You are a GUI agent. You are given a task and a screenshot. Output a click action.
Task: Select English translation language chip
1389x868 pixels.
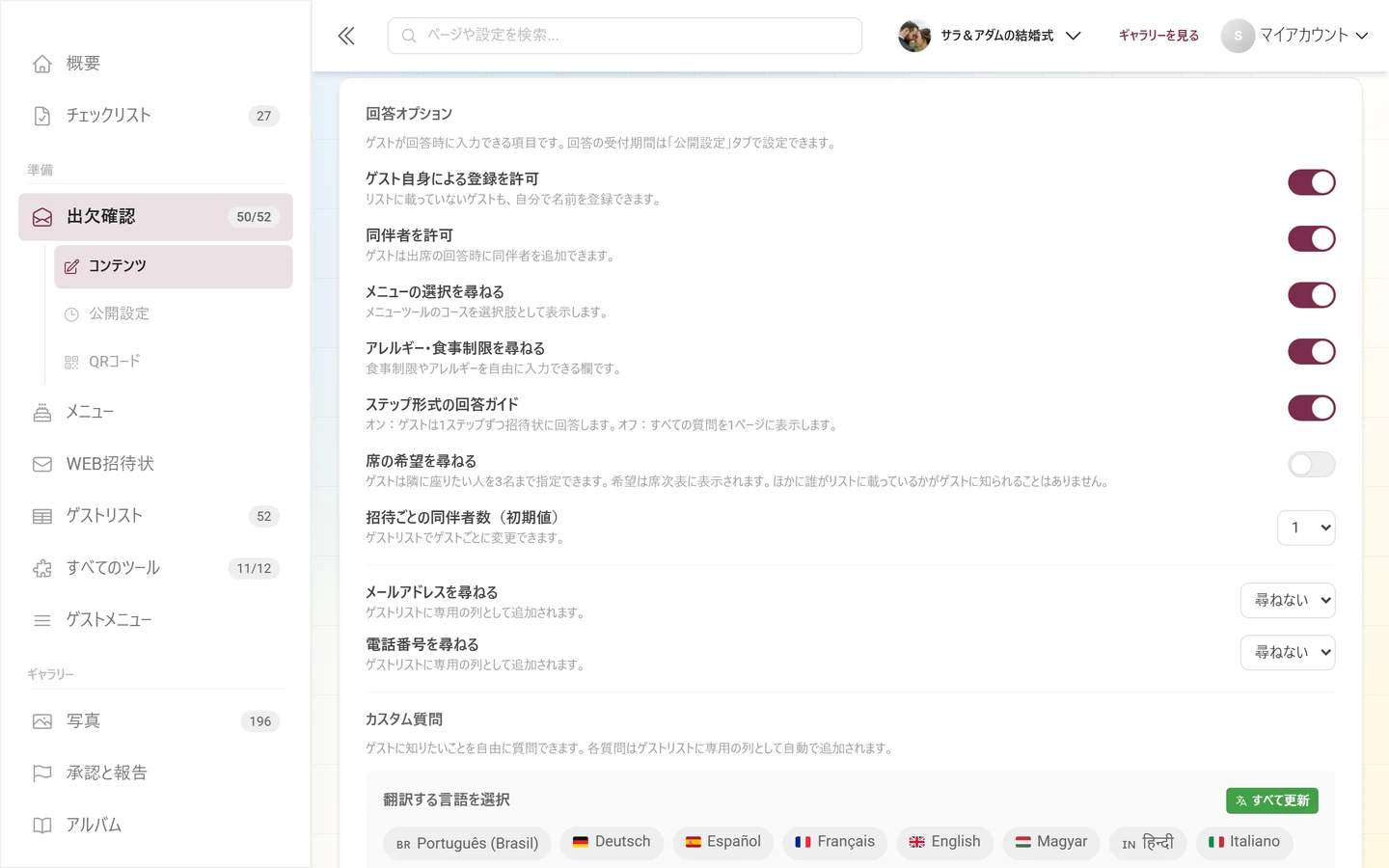coord(944,842)
